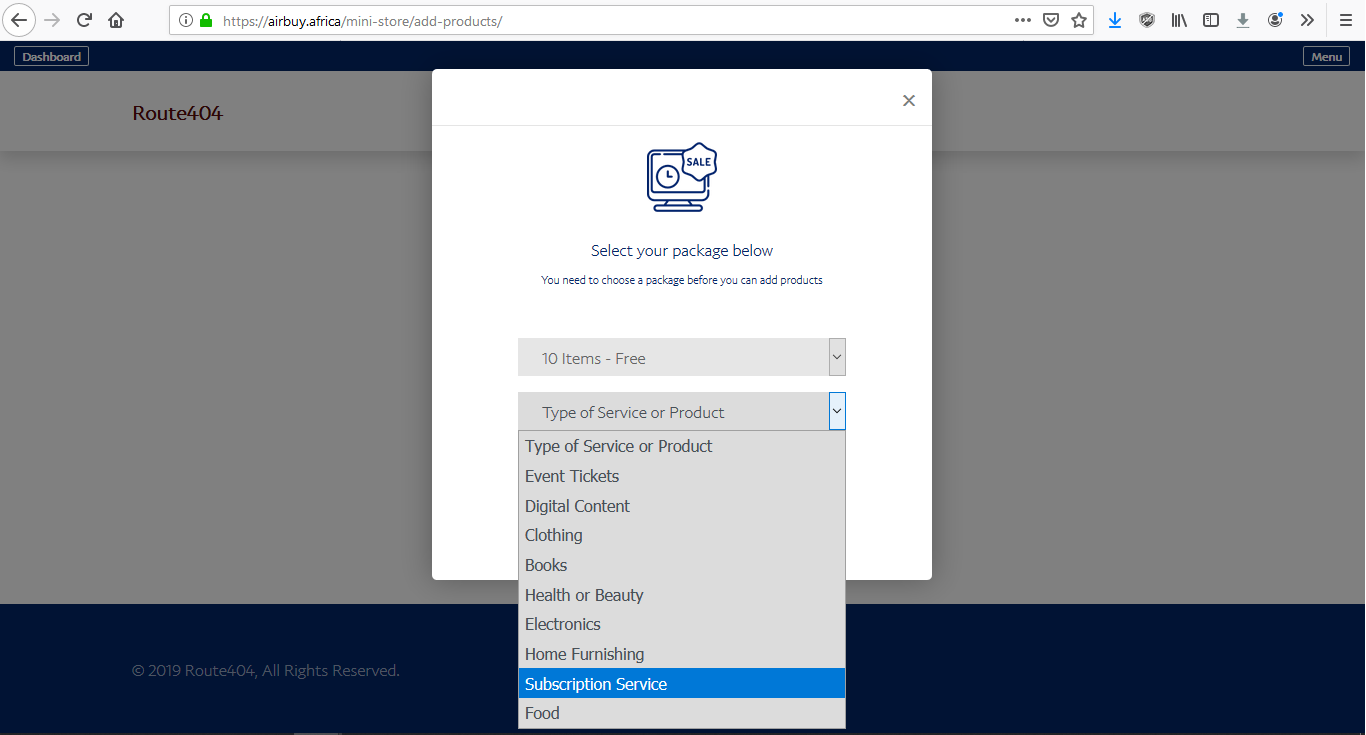Toggle the browser sidebar view
The image size is (1366, 735).
1211,20
